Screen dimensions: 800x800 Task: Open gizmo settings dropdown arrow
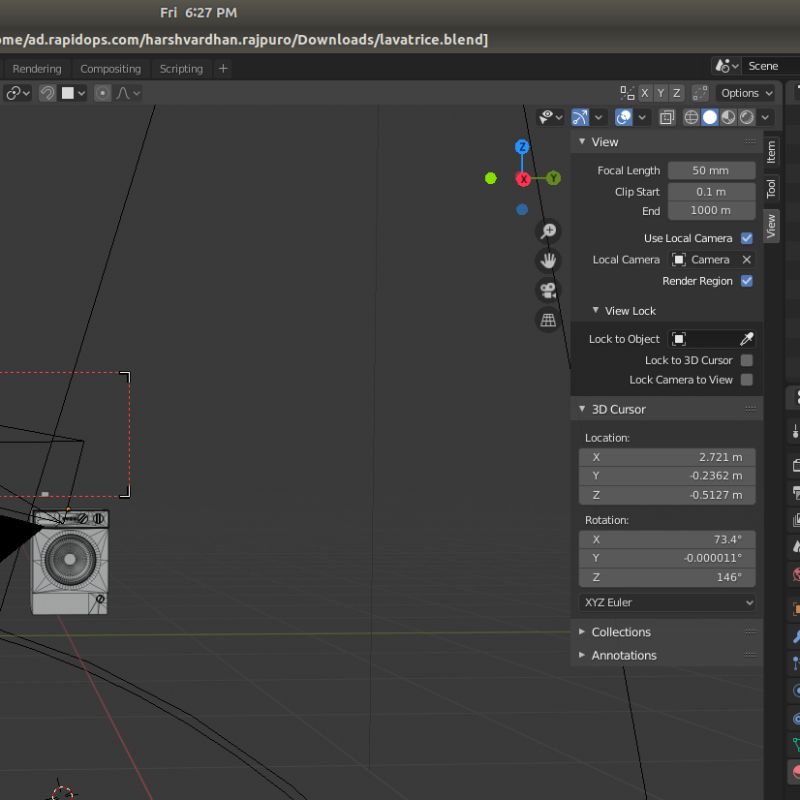(598, 118)
